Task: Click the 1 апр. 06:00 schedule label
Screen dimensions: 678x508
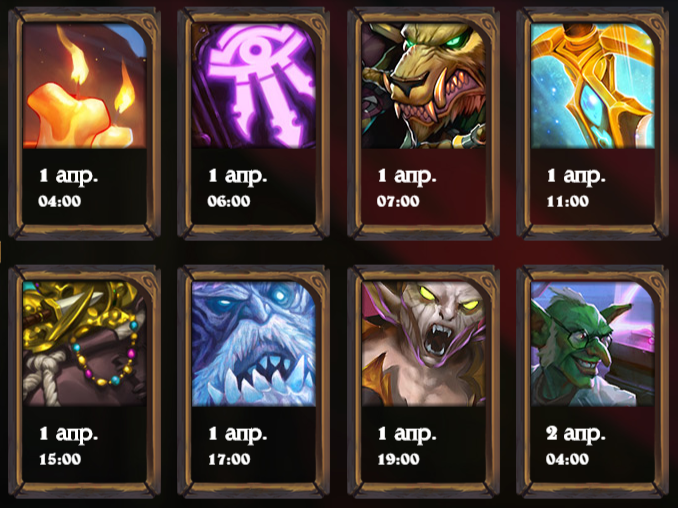Action: point(237,187)
